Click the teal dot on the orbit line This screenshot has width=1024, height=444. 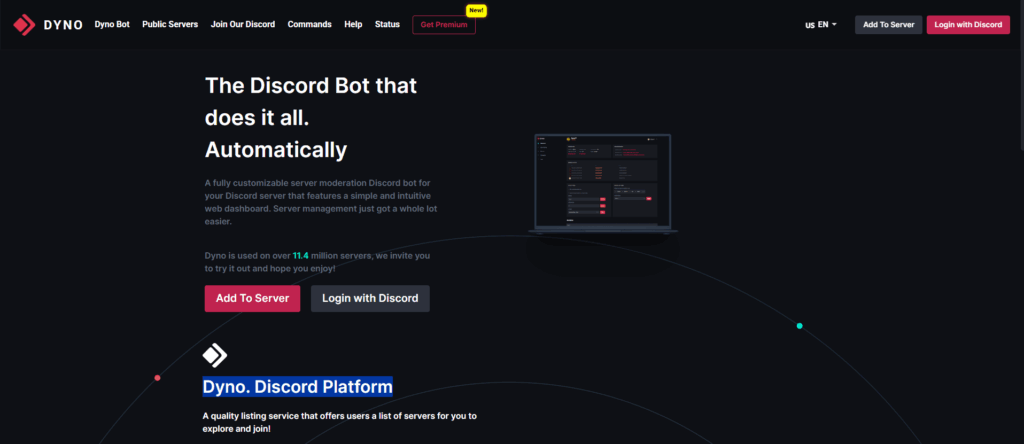point(799,326)
